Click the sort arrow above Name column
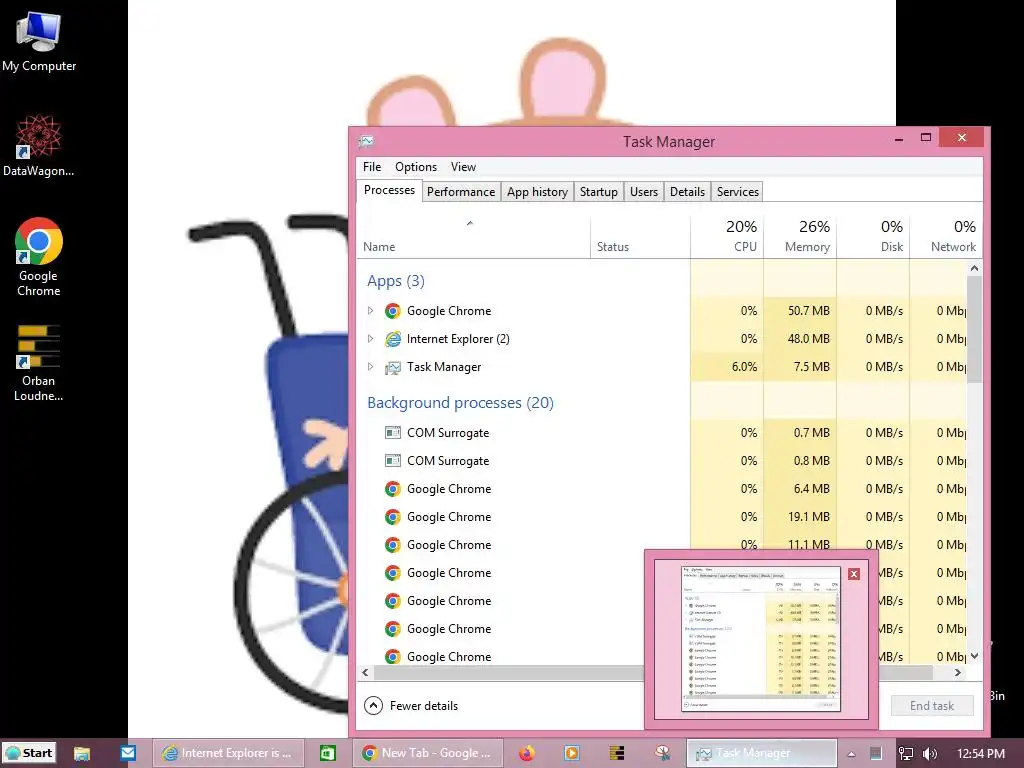 (470, 223)
